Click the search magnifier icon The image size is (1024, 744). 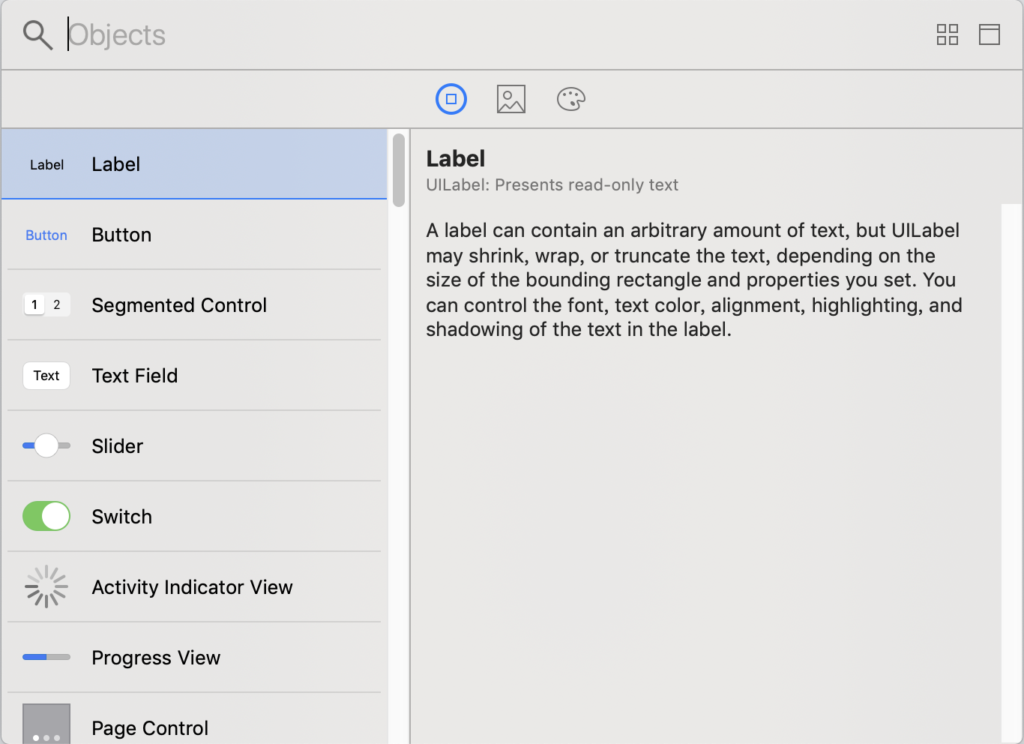[38, 35]
